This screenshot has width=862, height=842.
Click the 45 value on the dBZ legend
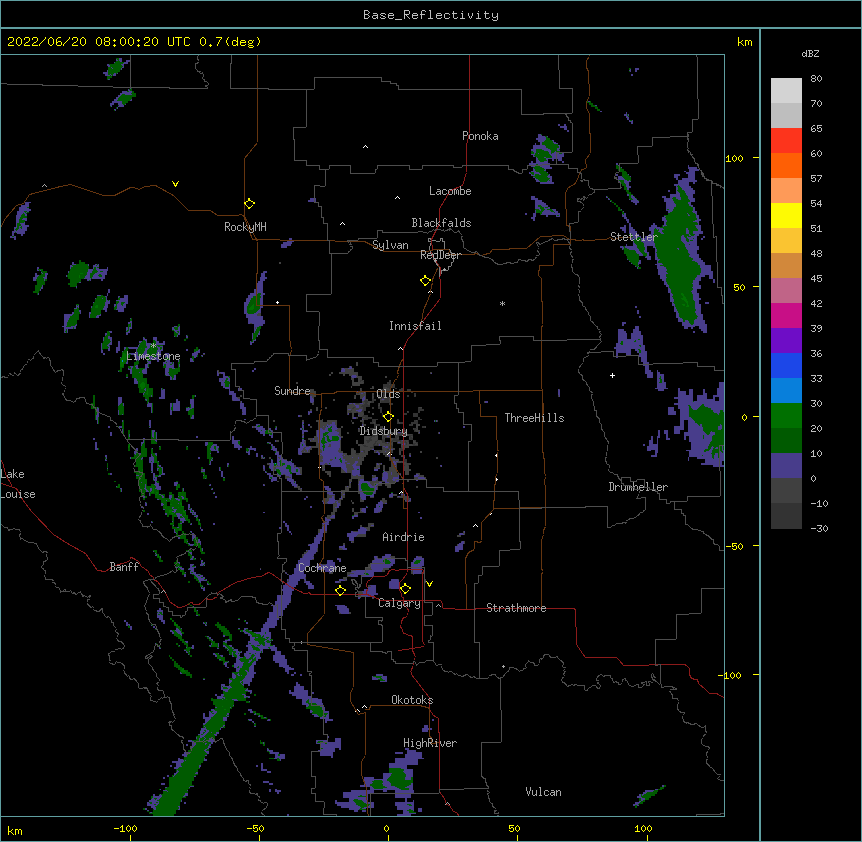coord(816,278)
